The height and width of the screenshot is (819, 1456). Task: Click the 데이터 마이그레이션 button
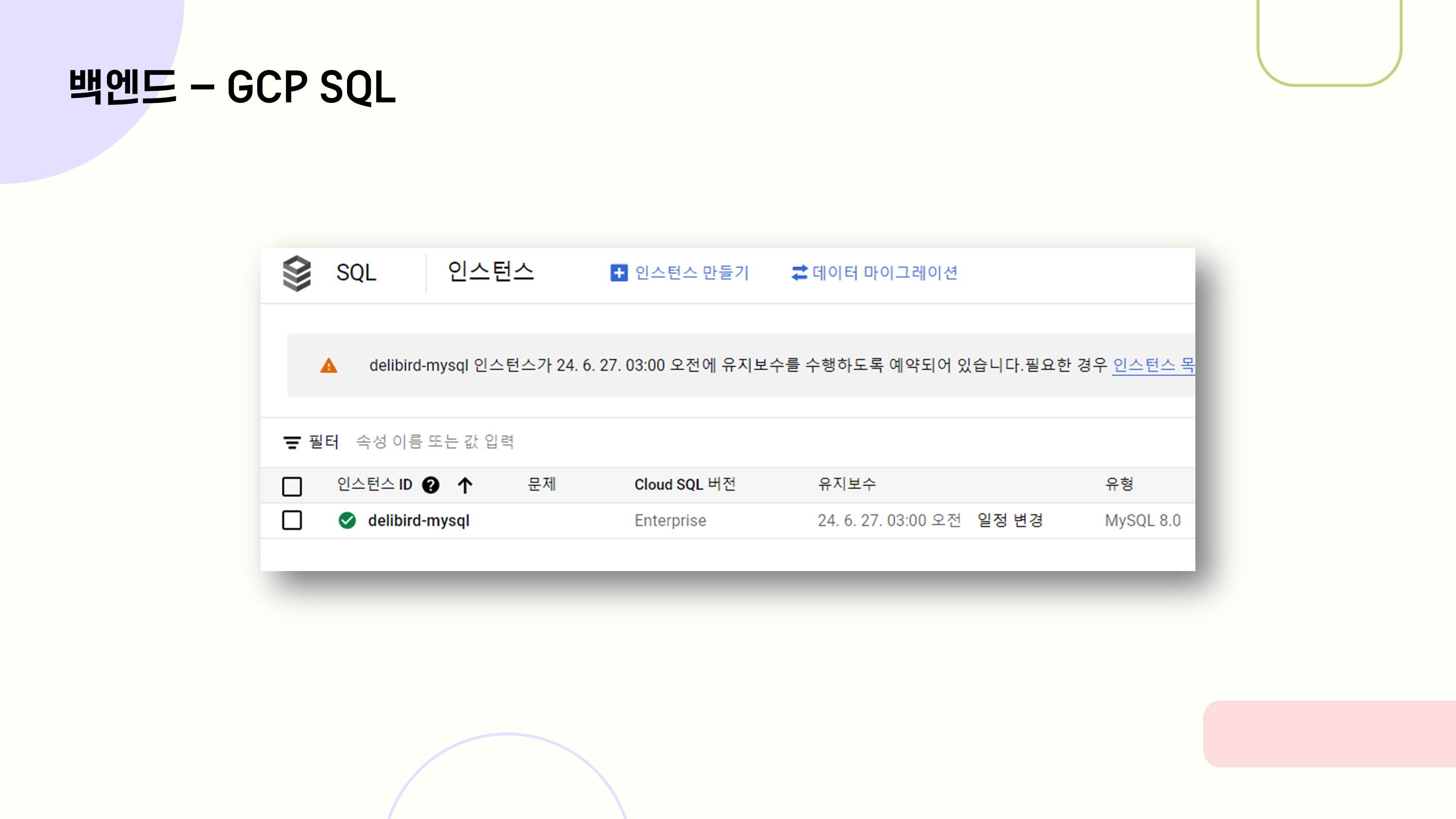tap(885, 273)
